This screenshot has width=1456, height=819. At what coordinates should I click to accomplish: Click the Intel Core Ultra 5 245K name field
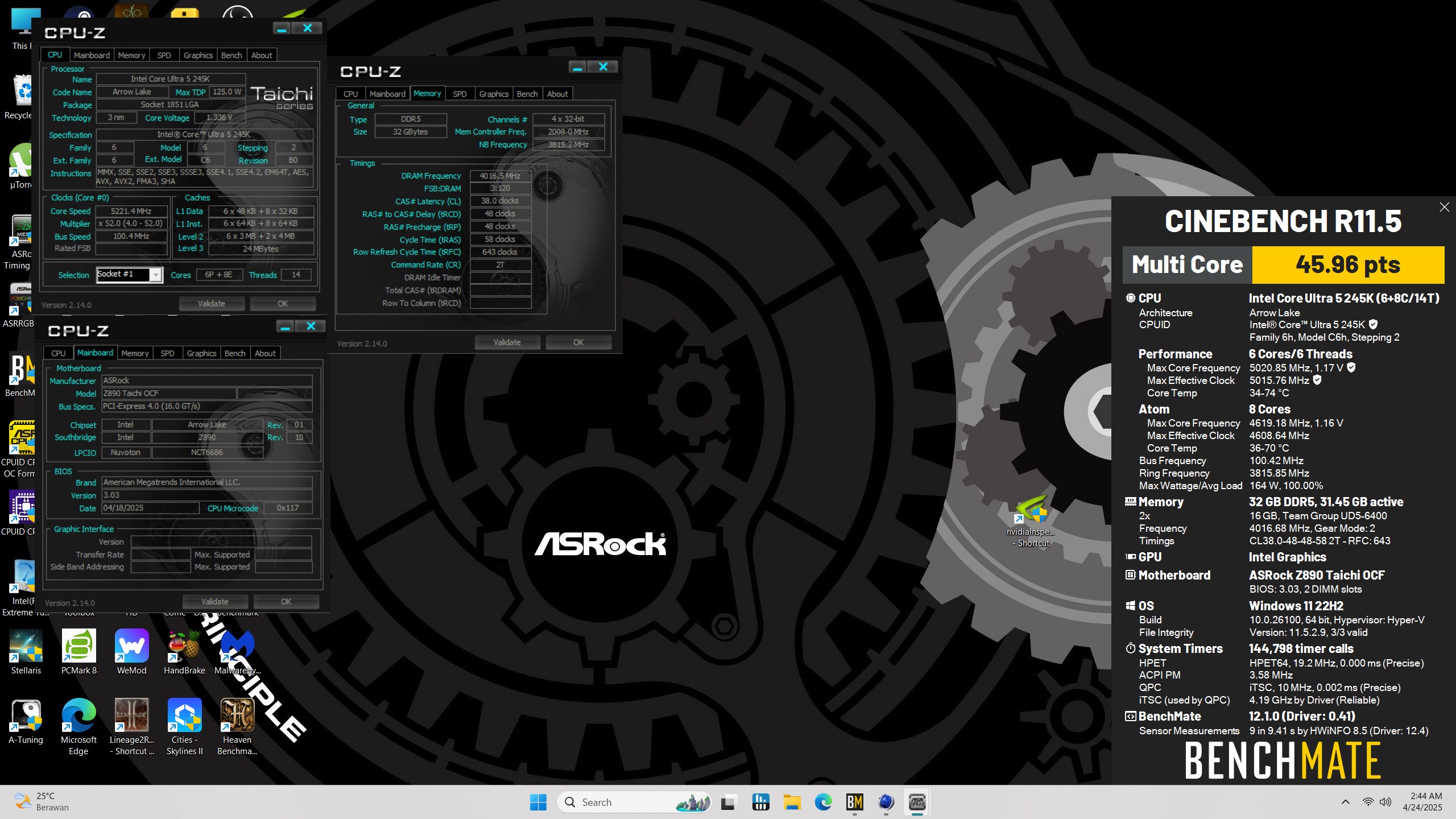tap(170, 79)
